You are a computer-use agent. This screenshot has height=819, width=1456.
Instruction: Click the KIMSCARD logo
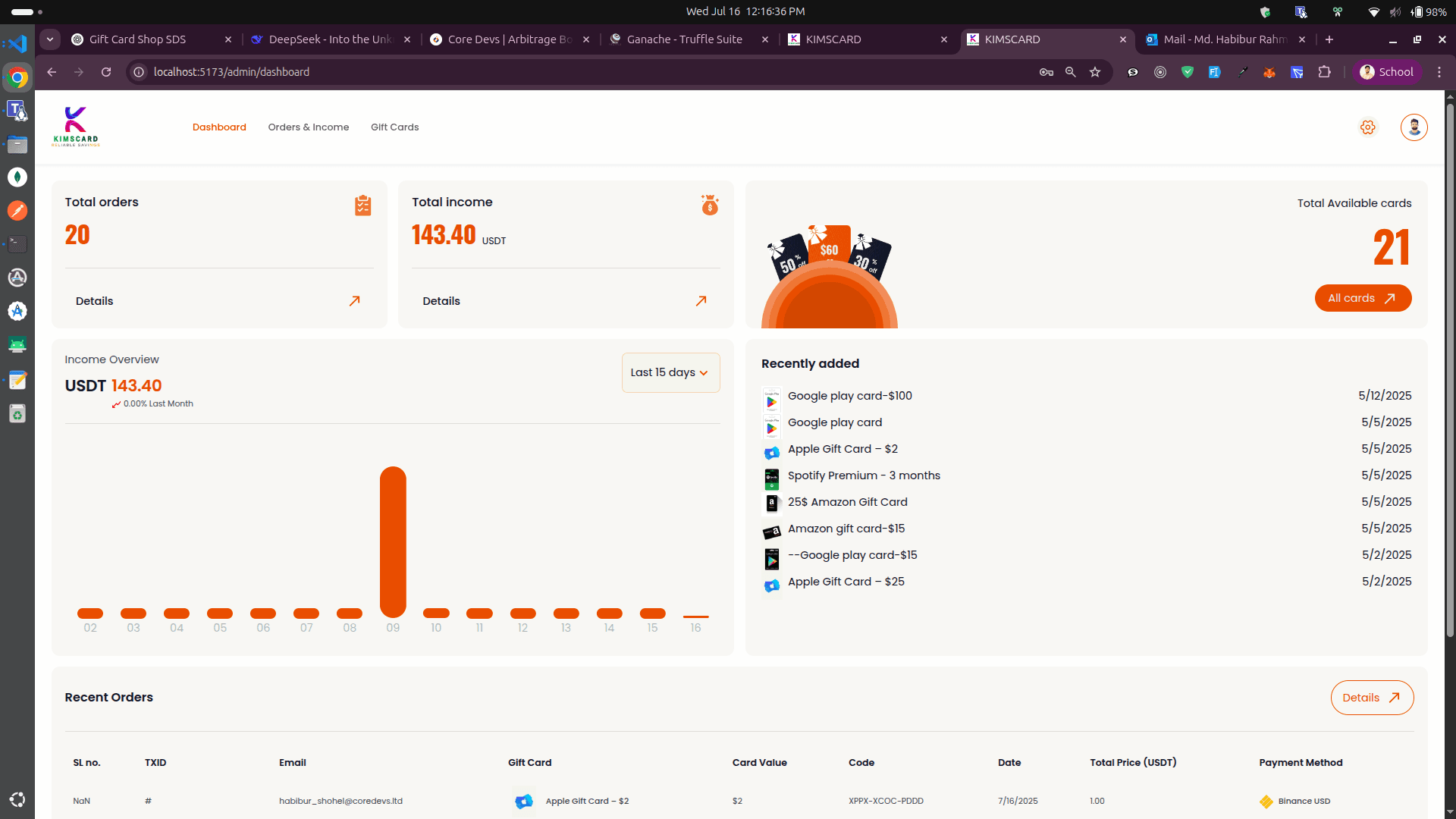click(76, 127)
